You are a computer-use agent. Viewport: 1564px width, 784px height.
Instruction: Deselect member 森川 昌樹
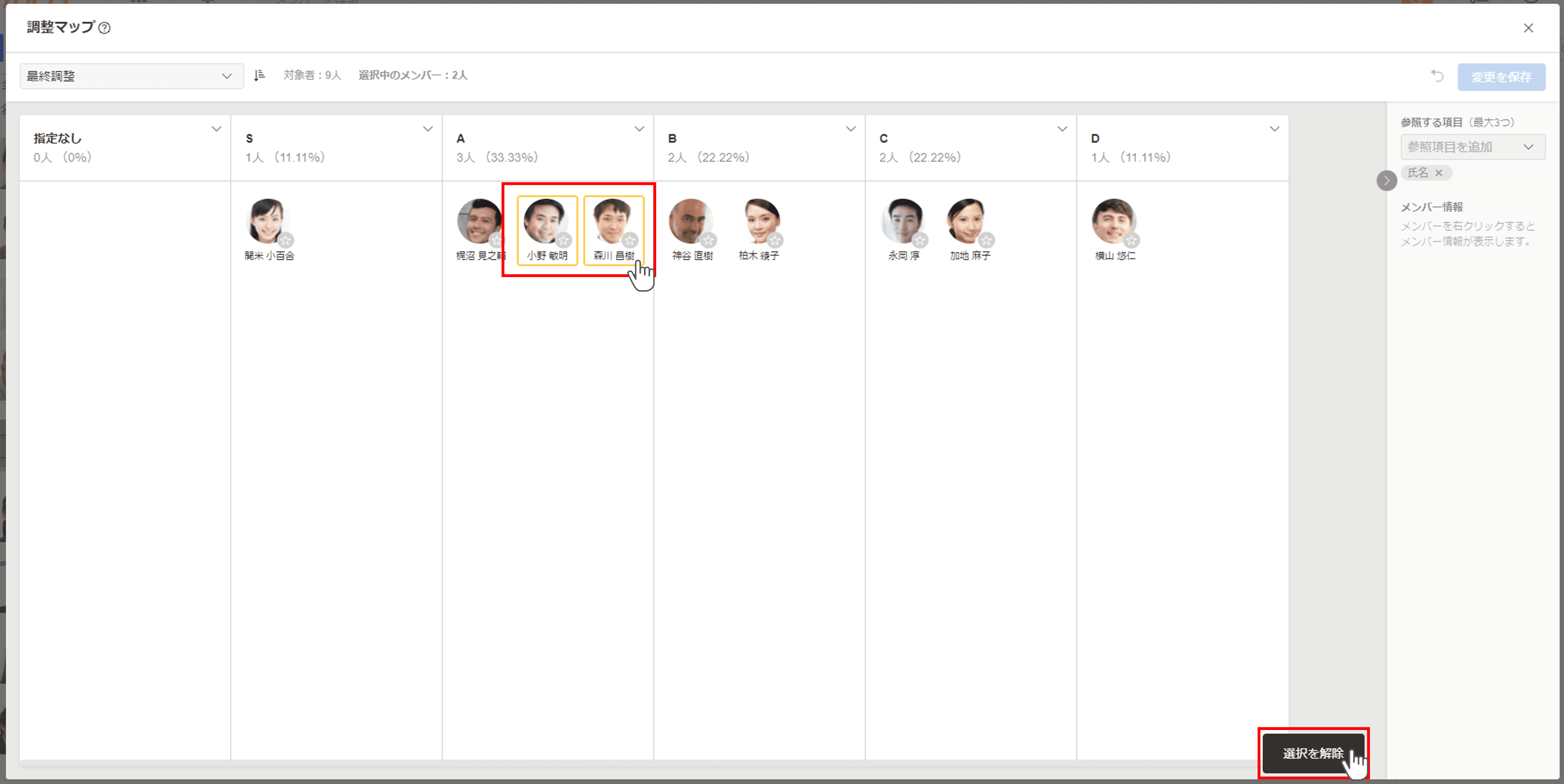coord(613,230)
